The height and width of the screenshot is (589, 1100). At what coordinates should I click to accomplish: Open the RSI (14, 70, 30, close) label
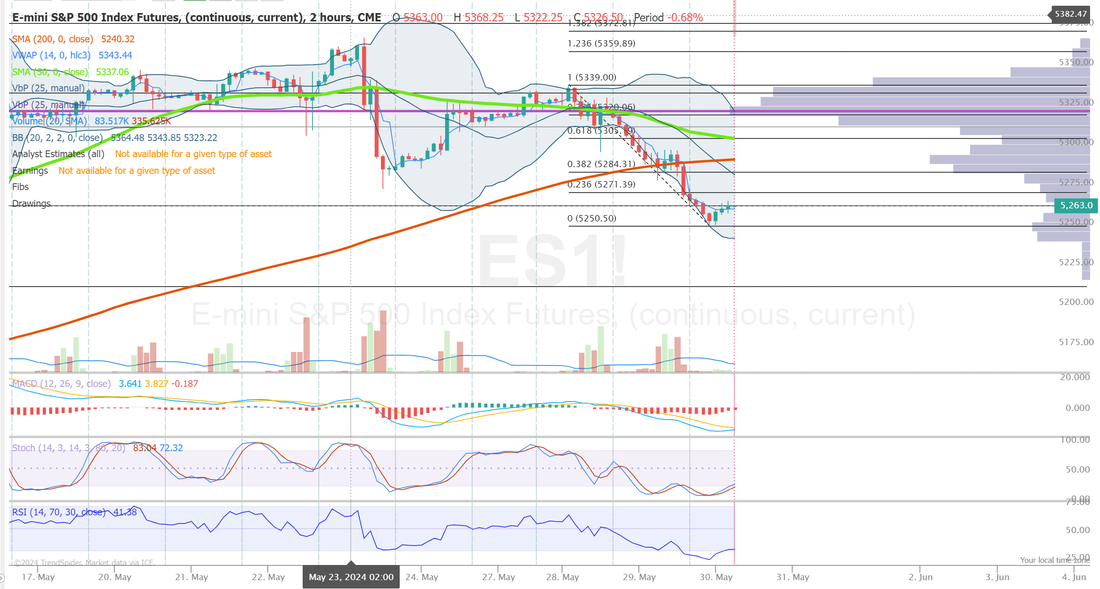59,513
